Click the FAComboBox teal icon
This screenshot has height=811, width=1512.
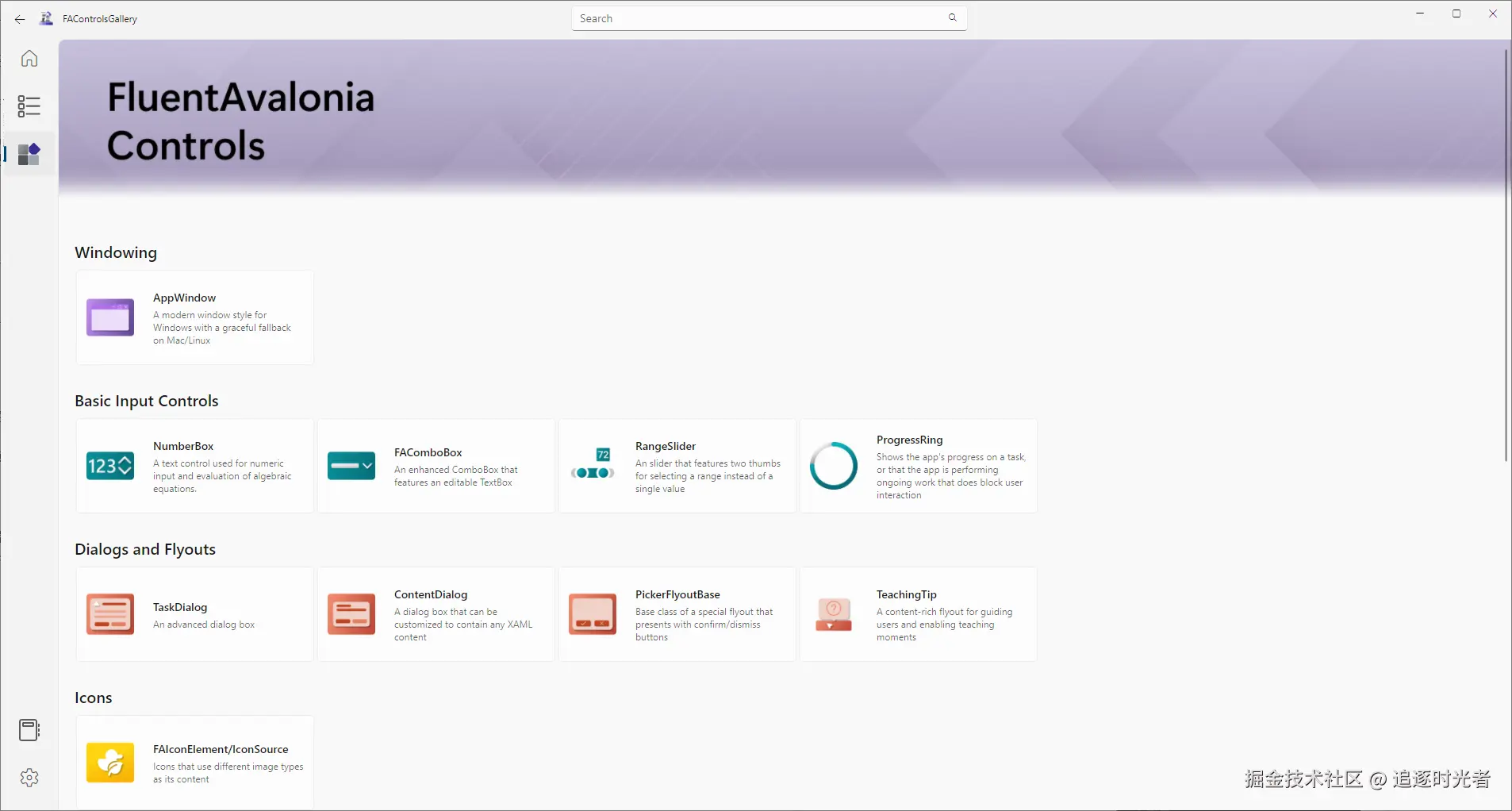tap(351, 466)
